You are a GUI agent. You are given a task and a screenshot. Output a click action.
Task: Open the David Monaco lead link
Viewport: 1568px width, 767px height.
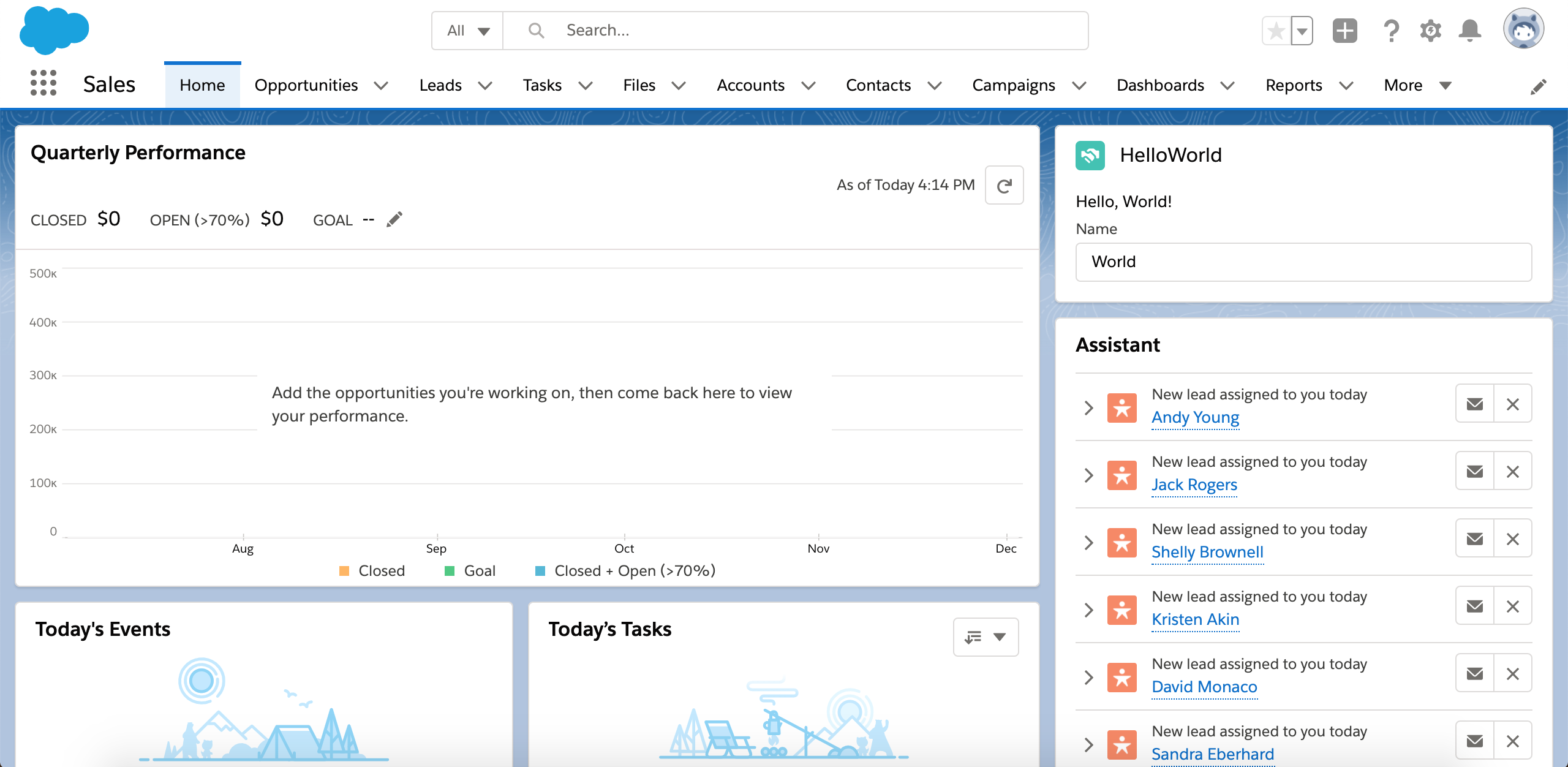tap(1204, 687)
